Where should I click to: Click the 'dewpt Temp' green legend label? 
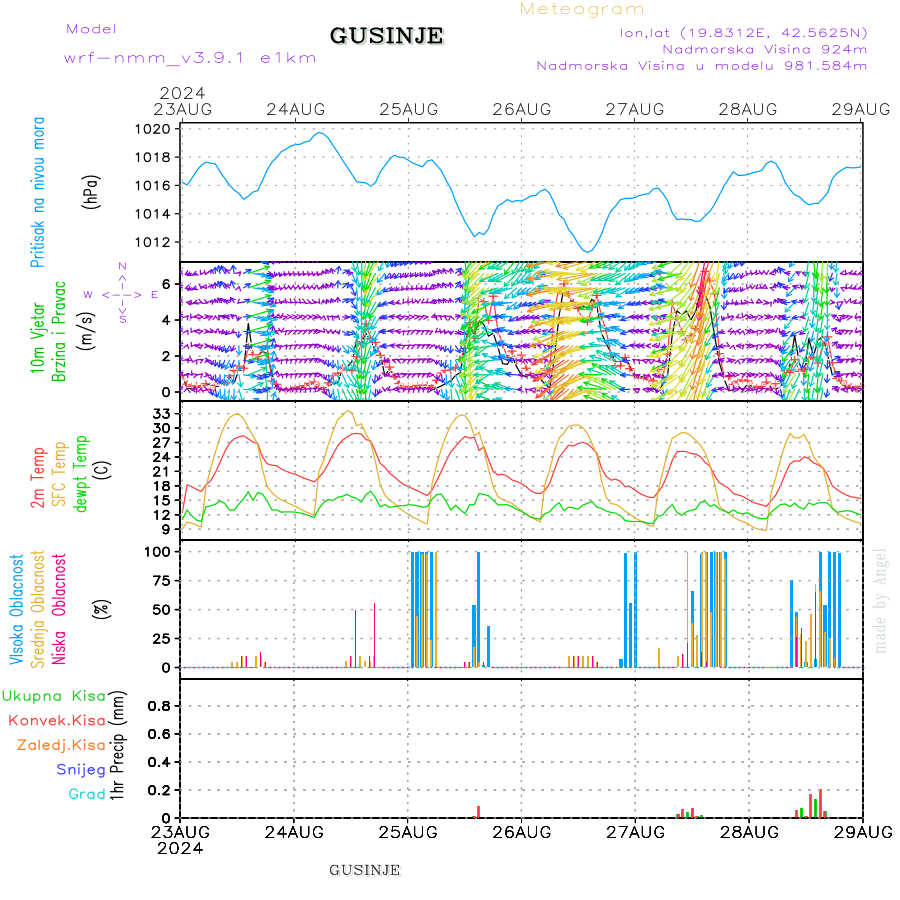pyautogui.click(x=81, y=474)
